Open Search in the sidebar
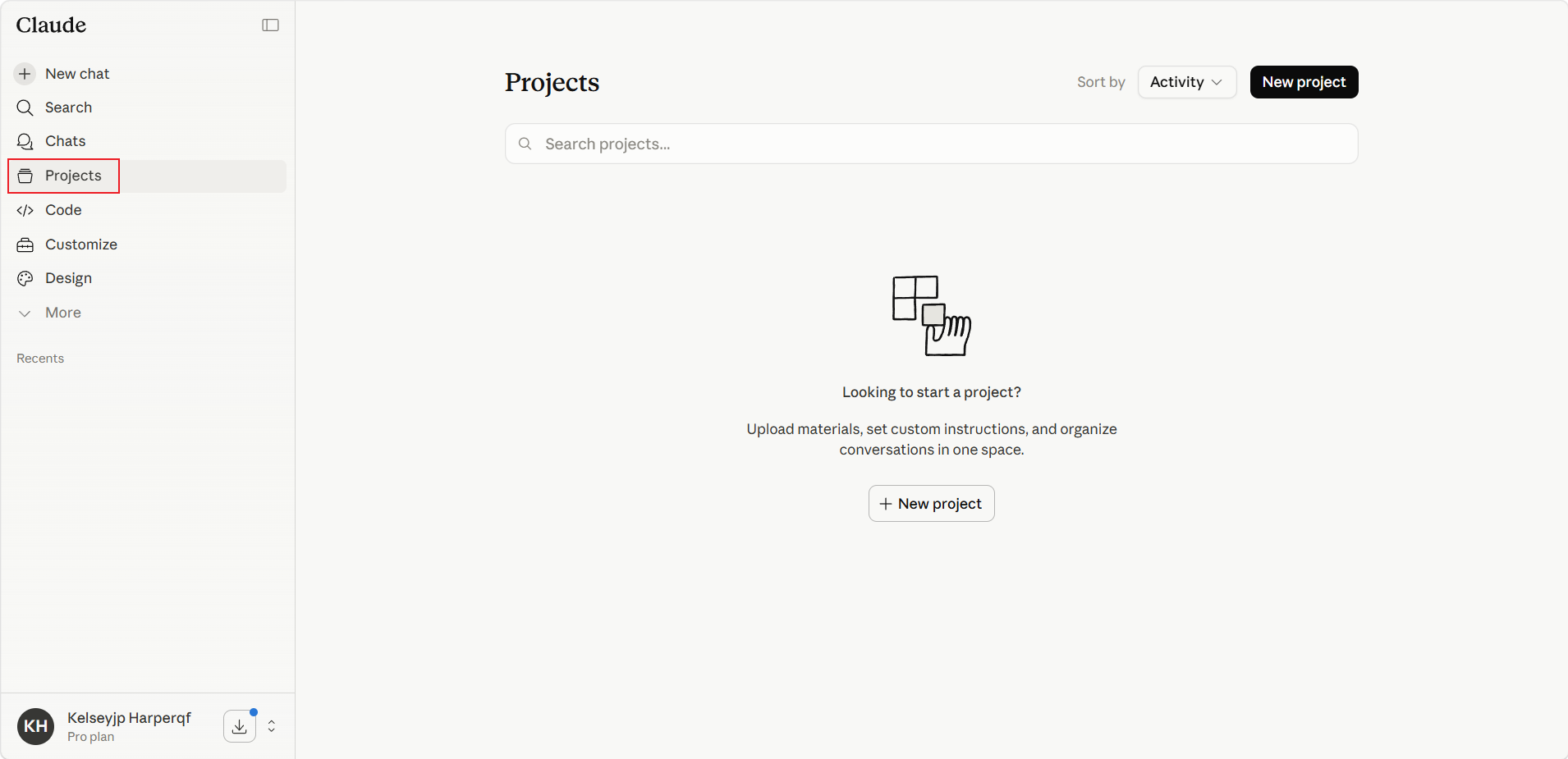Image resolution: width=1568 pixels, height=759 pixels. coord(148,107)
